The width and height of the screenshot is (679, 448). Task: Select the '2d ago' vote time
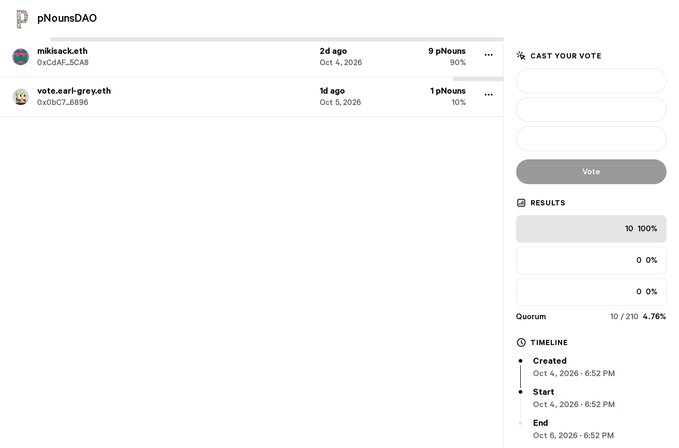click(333, 51)
